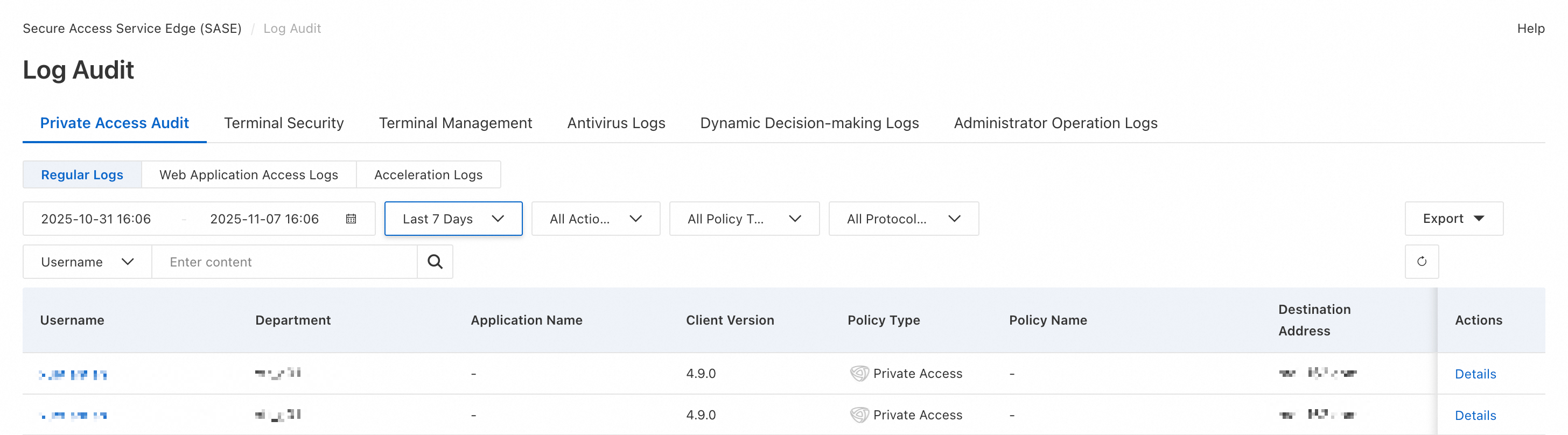
Task: Open the Username search field selector
Action: [x=87, y=262]
